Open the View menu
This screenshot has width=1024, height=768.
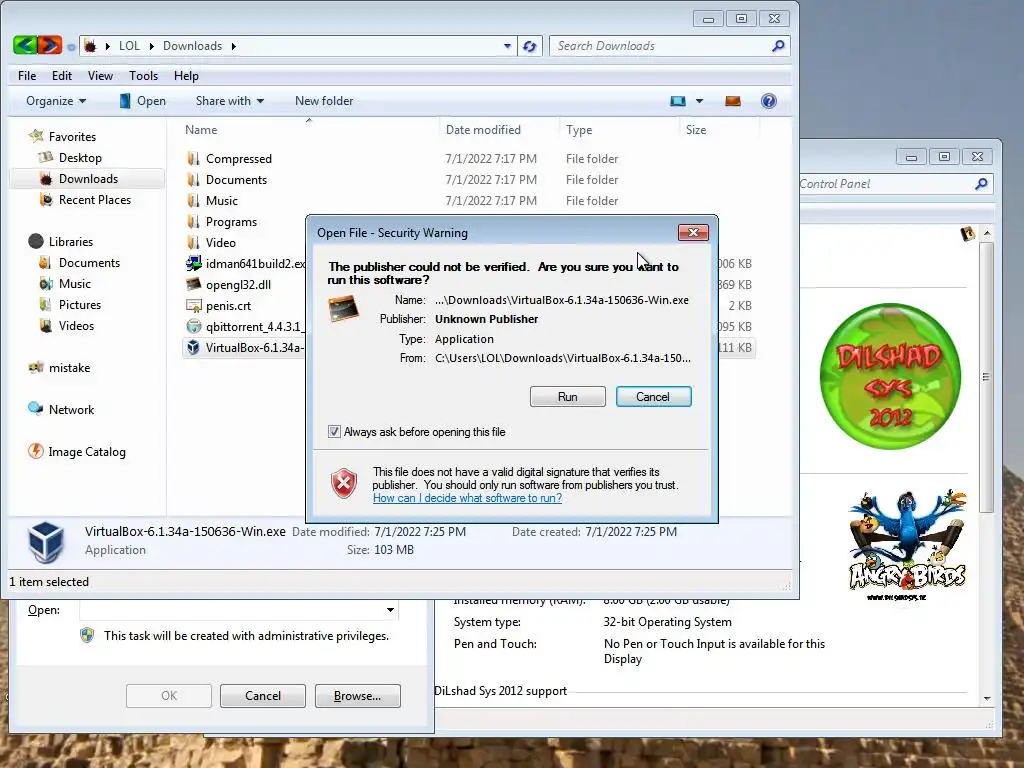pyautogui.click(x=101, y=76)
